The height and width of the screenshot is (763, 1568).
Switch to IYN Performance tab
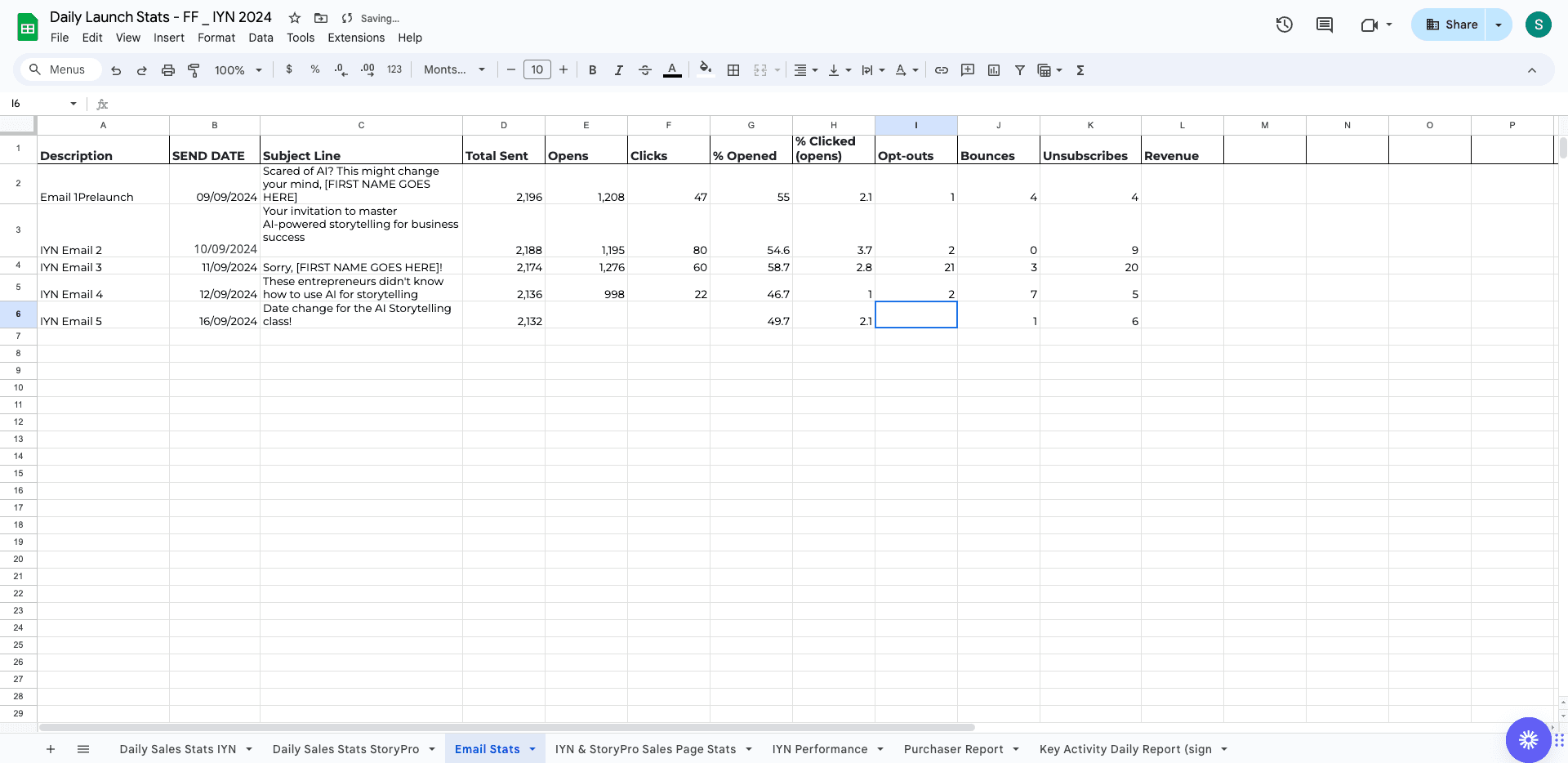tap(820, 749)
